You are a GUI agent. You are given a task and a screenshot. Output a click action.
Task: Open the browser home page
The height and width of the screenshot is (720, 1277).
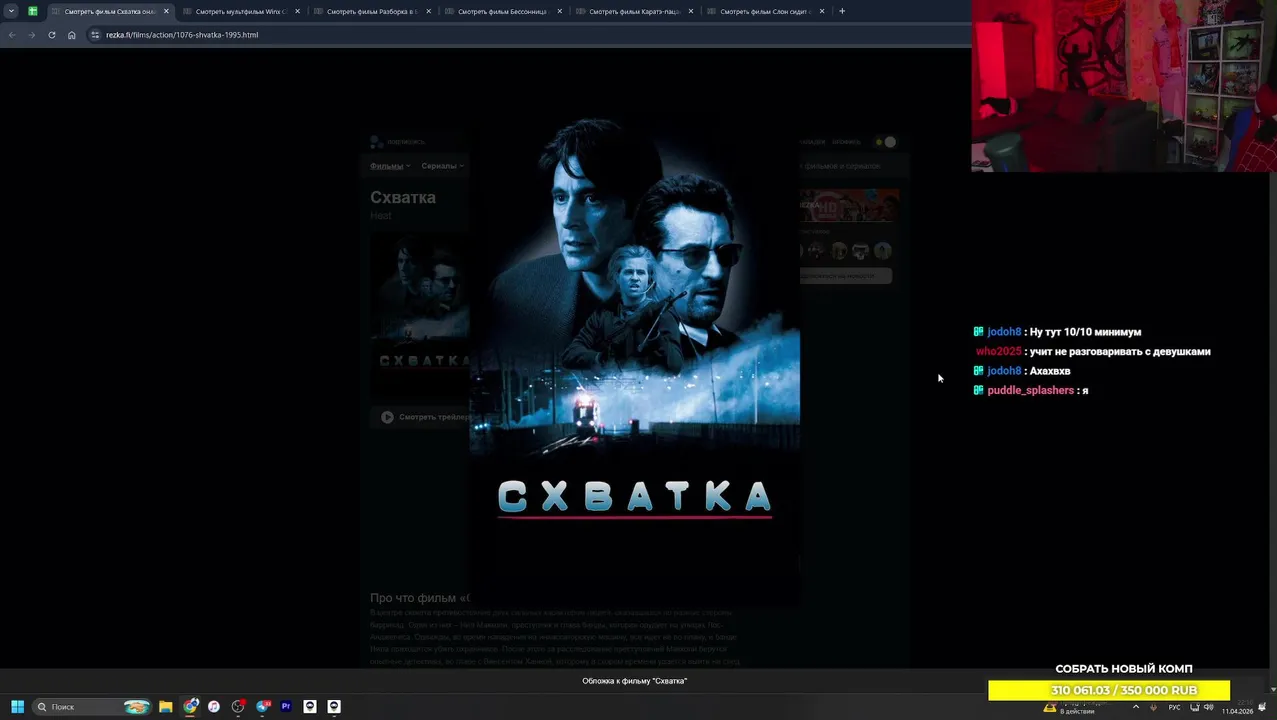click(72, 35)
